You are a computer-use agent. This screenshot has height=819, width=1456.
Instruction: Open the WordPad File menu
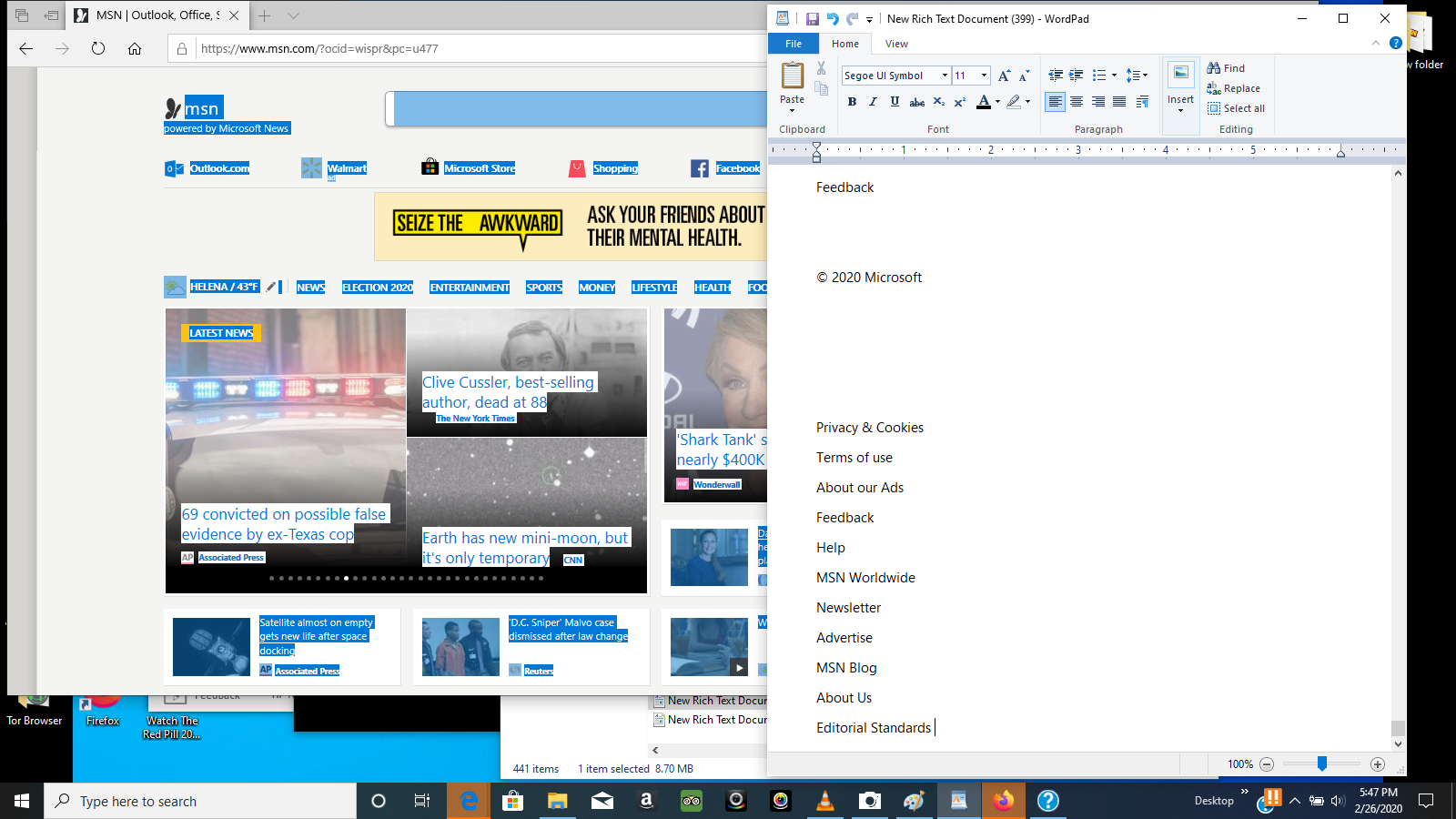[x=794, y=44]
